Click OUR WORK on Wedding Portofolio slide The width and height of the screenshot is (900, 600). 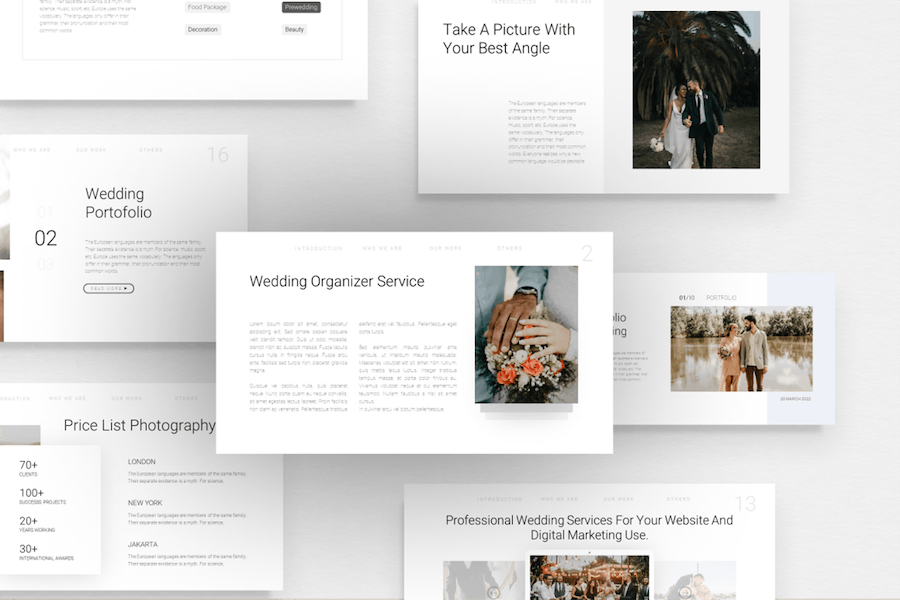click(x=91, y=150)
